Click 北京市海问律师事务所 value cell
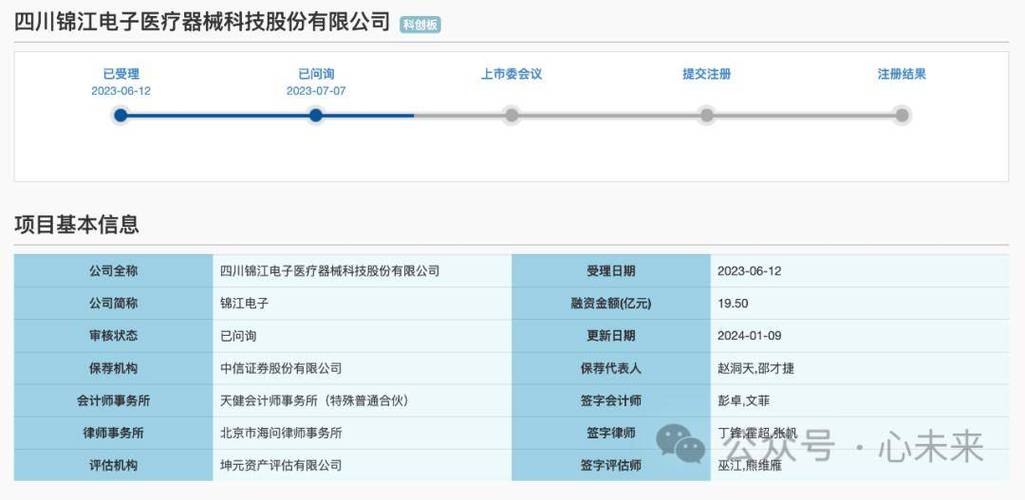The width and height of the screenshot is (1025, 500). click(361, 433)
